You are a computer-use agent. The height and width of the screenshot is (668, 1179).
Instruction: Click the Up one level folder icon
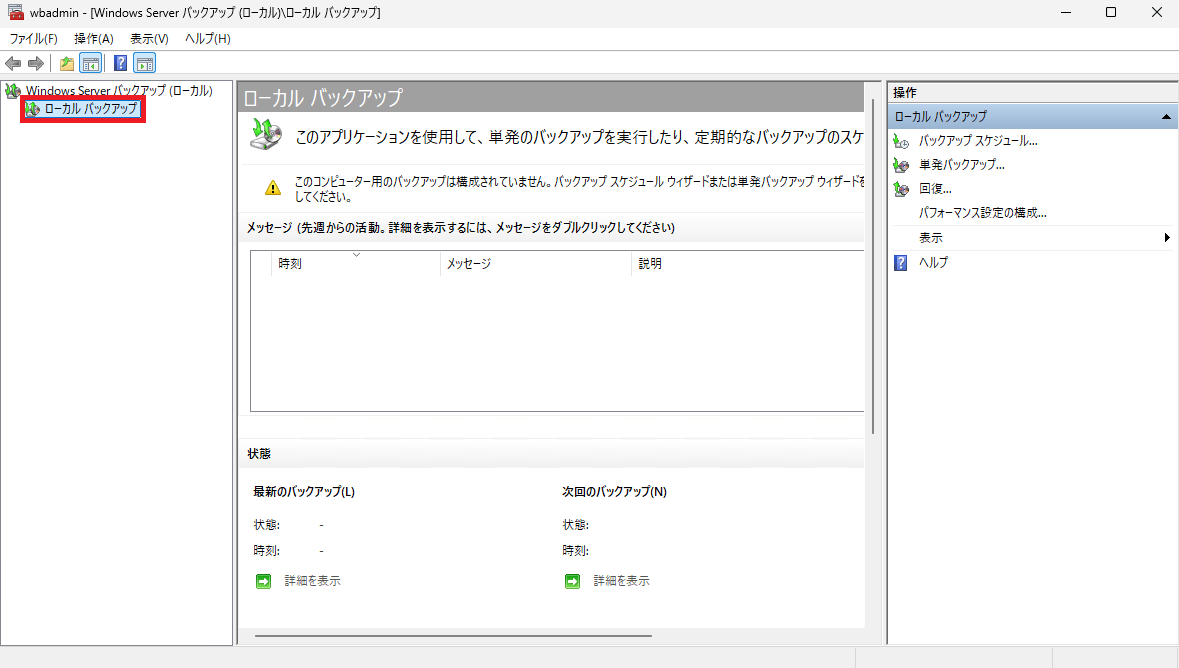point(67,64)
